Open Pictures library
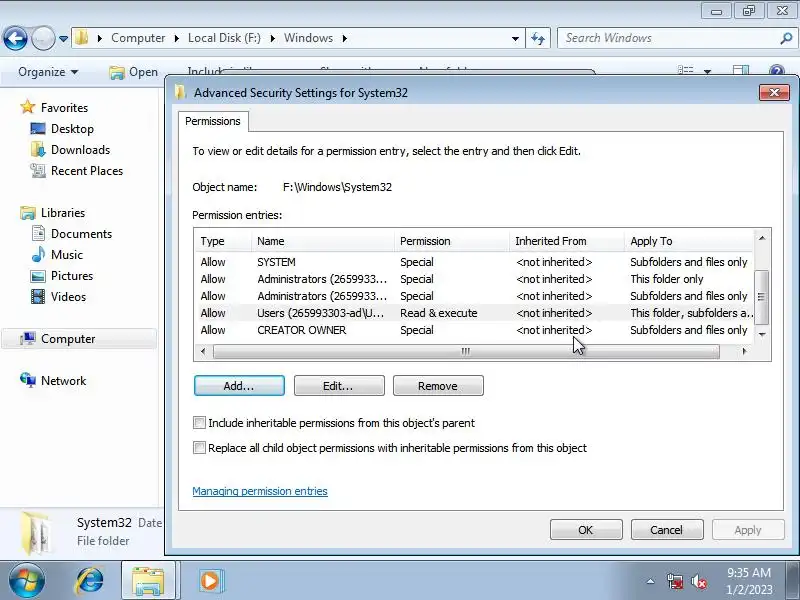The height and width of the screenshot is (600, 800). pyautogui.click(x=72, y=276)
